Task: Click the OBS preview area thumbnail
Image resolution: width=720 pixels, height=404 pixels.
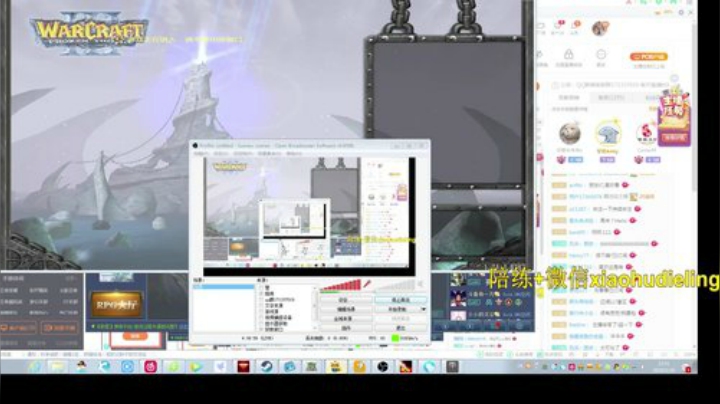Action: pyautogui.click(x=310, y=216)
